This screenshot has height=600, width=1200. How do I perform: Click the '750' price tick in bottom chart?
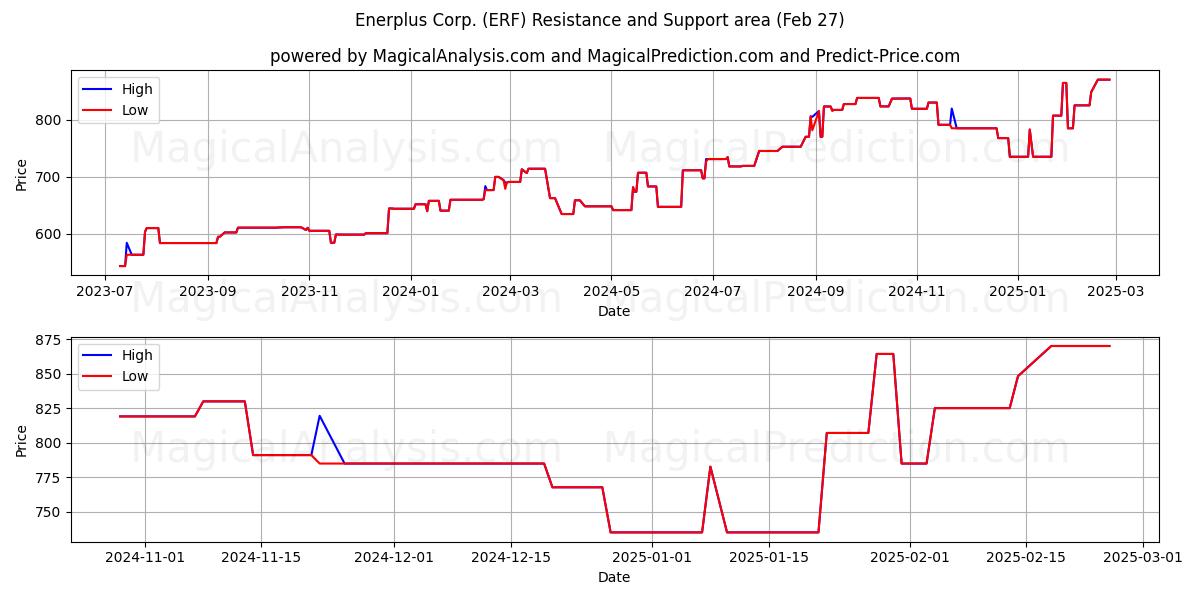tap(50, 512)
